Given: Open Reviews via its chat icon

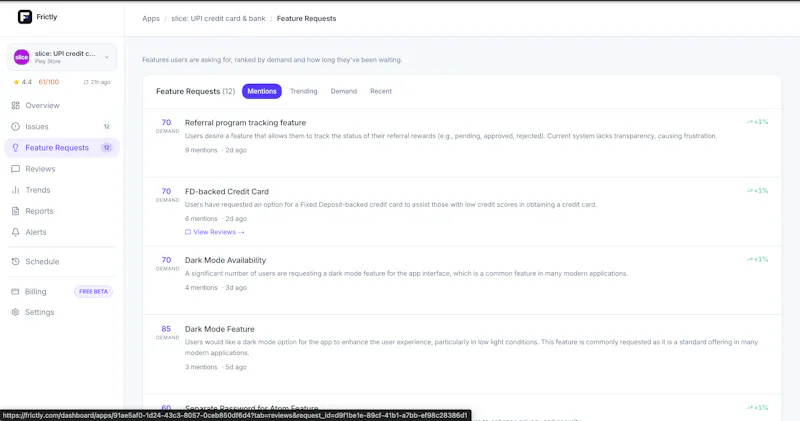Looking at the screenshot, I should [15, 169].
